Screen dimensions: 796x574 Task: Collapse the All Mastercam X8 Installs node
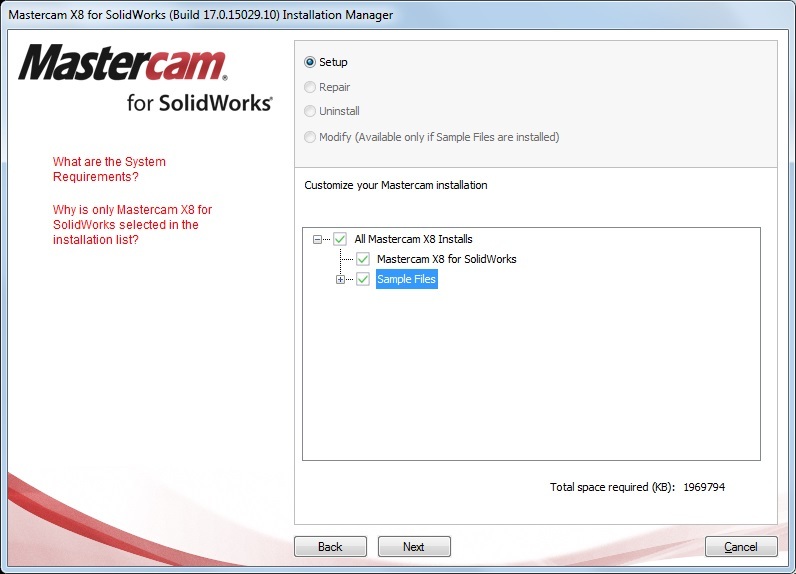click(x=317, y=239)
